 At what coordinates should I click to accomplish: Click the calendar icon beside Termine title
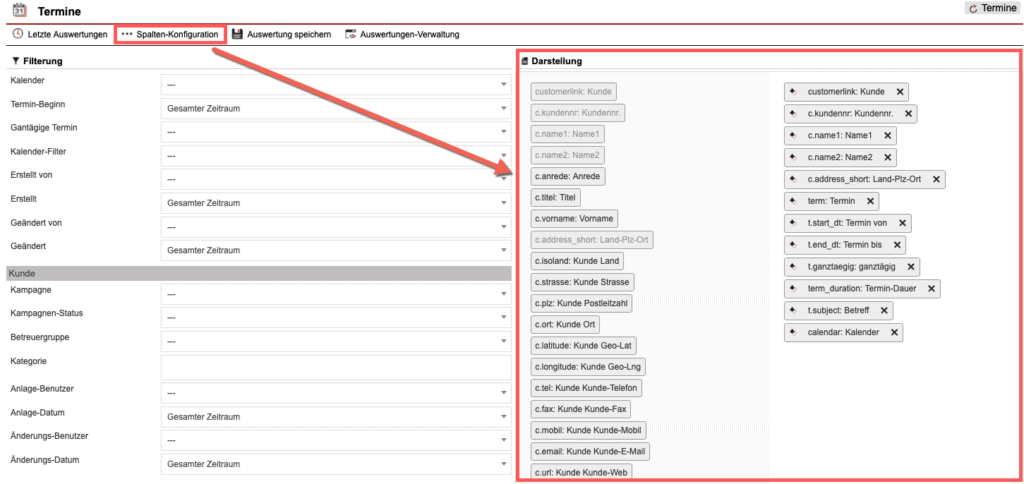(18, 10)
